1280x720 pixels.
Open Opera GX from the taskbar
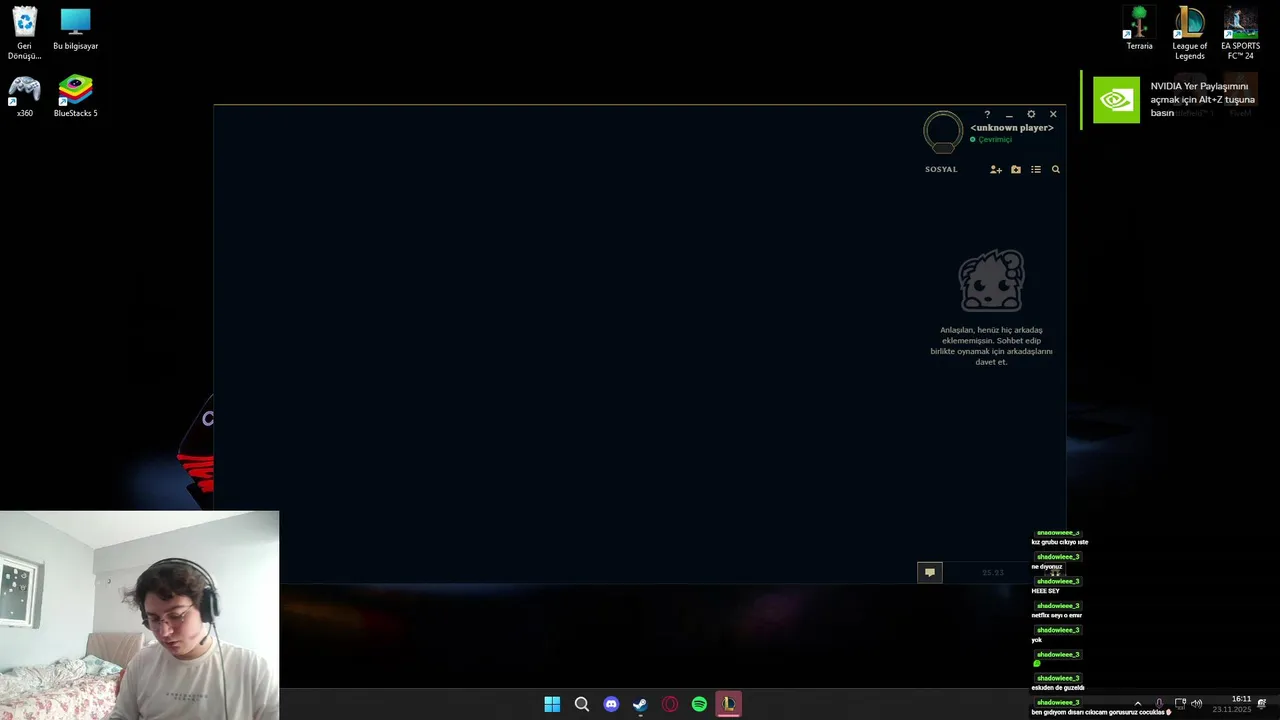(x=670, y=704)
